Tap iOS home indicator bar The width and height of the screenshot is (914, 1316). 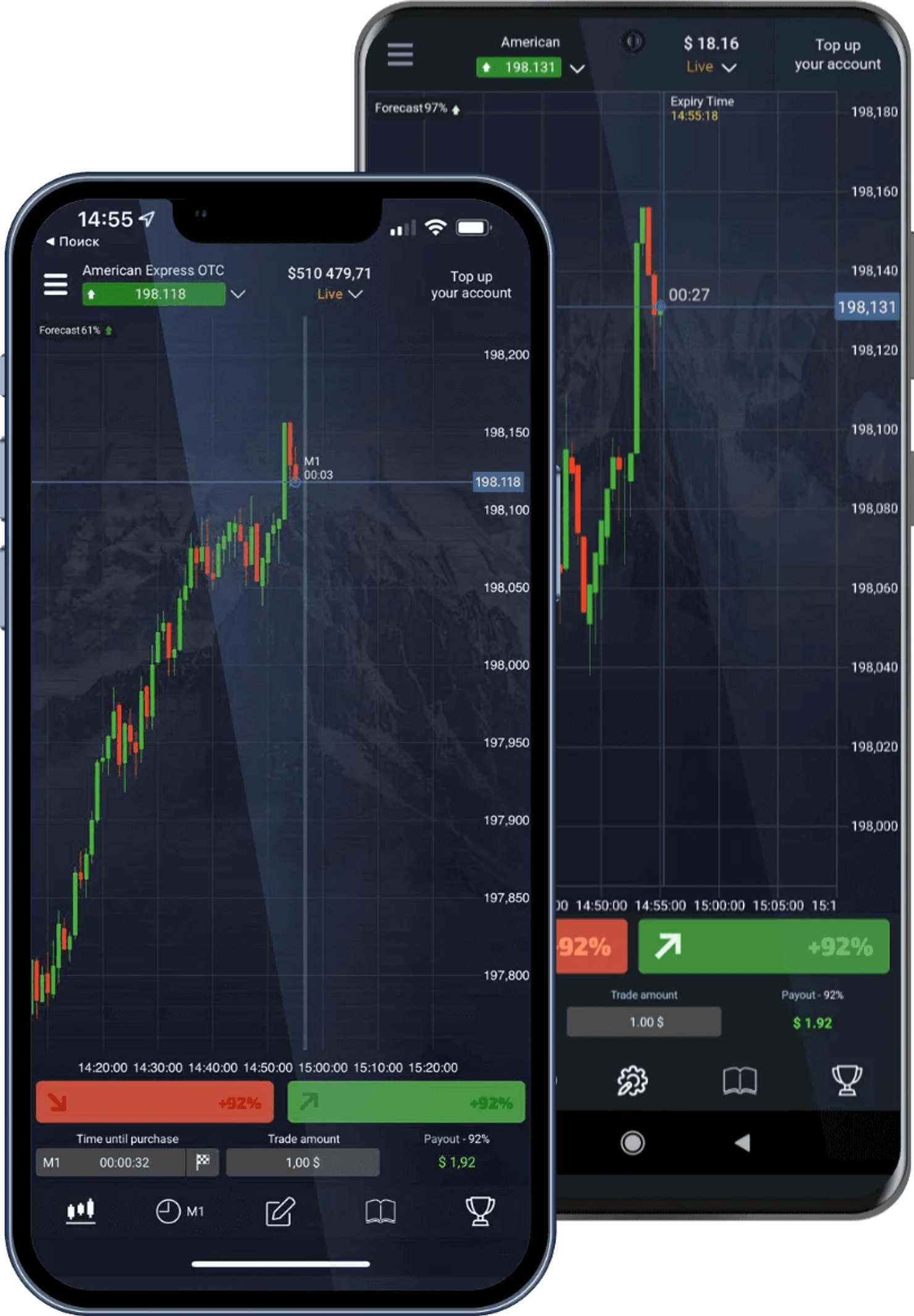[281, 1264]
